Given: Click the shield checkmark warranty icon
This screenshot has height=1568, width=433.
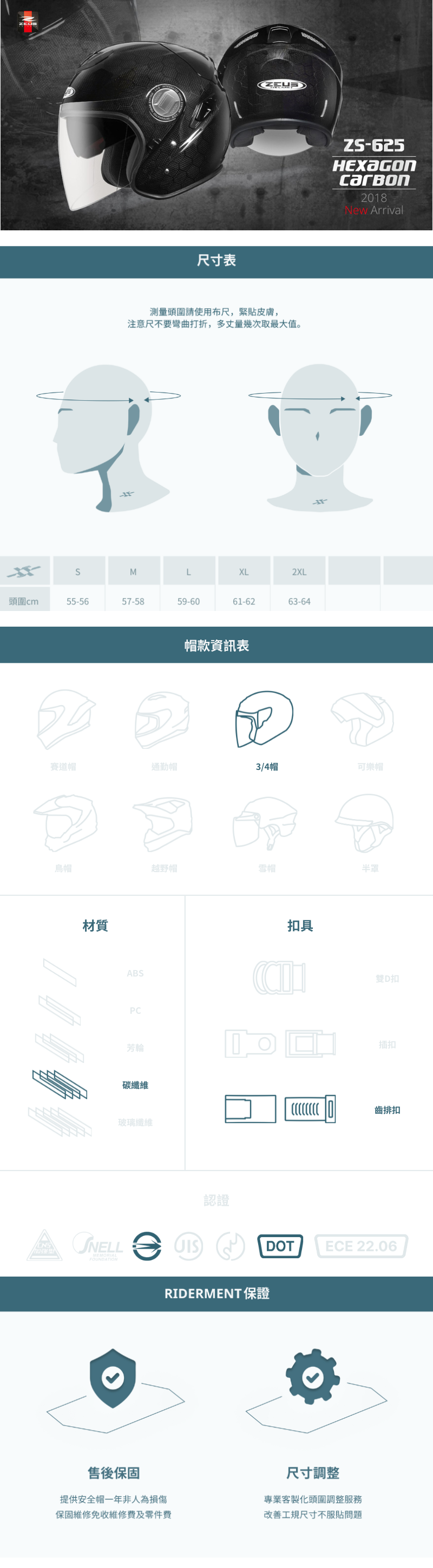Looking at the screenshot, I should coord(113,1378).
